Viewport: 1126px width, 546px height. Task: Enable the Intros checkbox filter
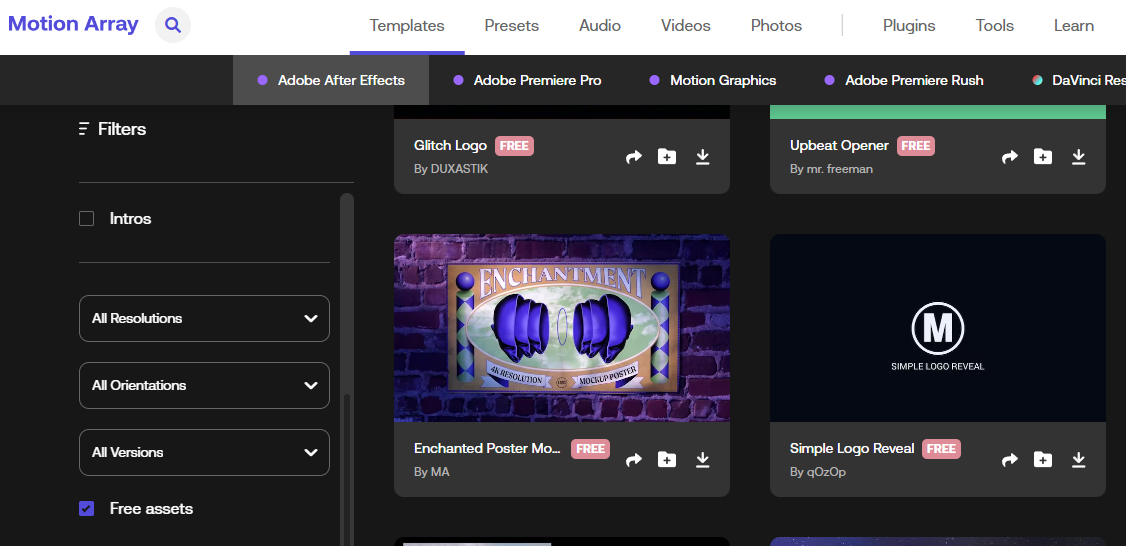[86, 218]
